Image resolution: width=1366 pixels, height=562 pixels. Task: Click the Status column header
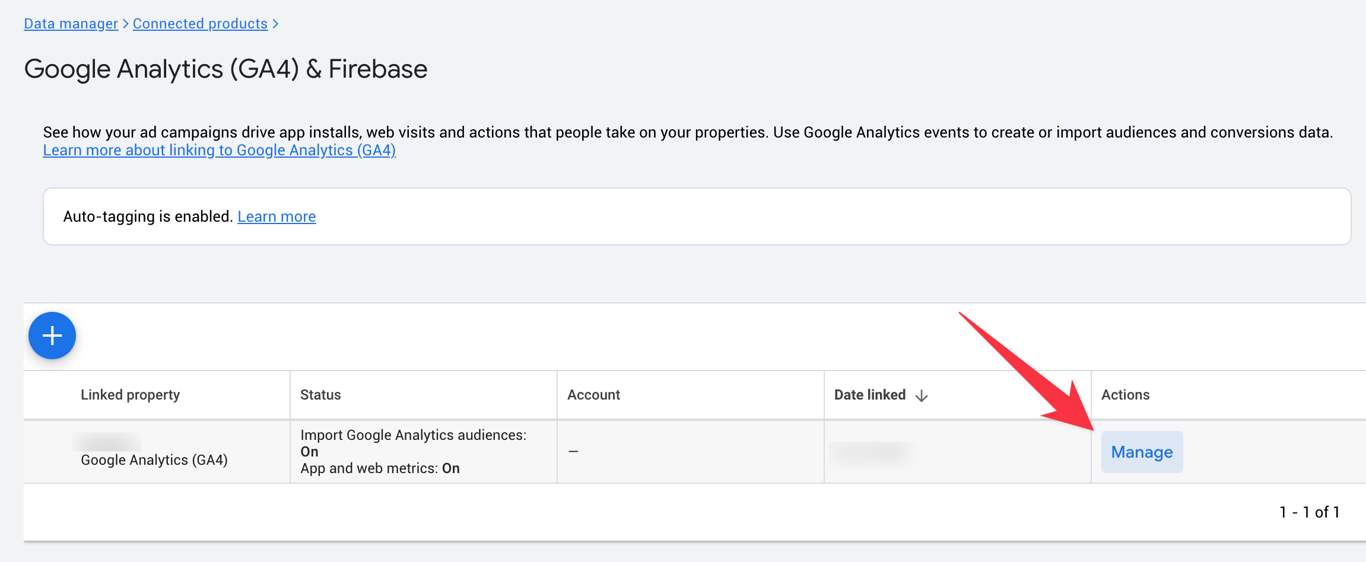pyautogui.click(x=320, y=395)
